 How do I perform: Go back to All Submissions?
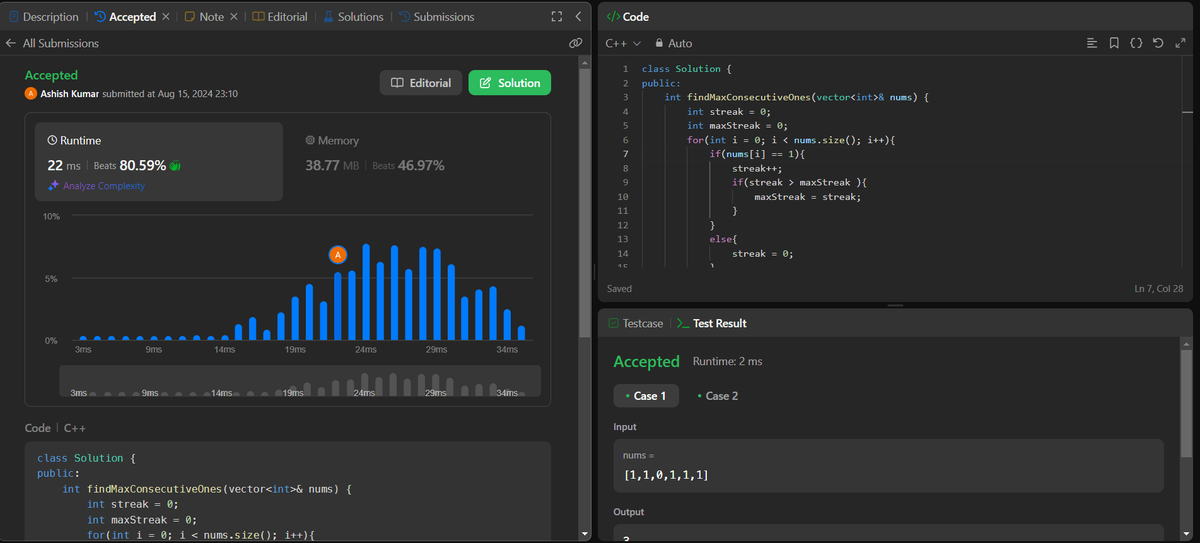click(x=52, y=43)
